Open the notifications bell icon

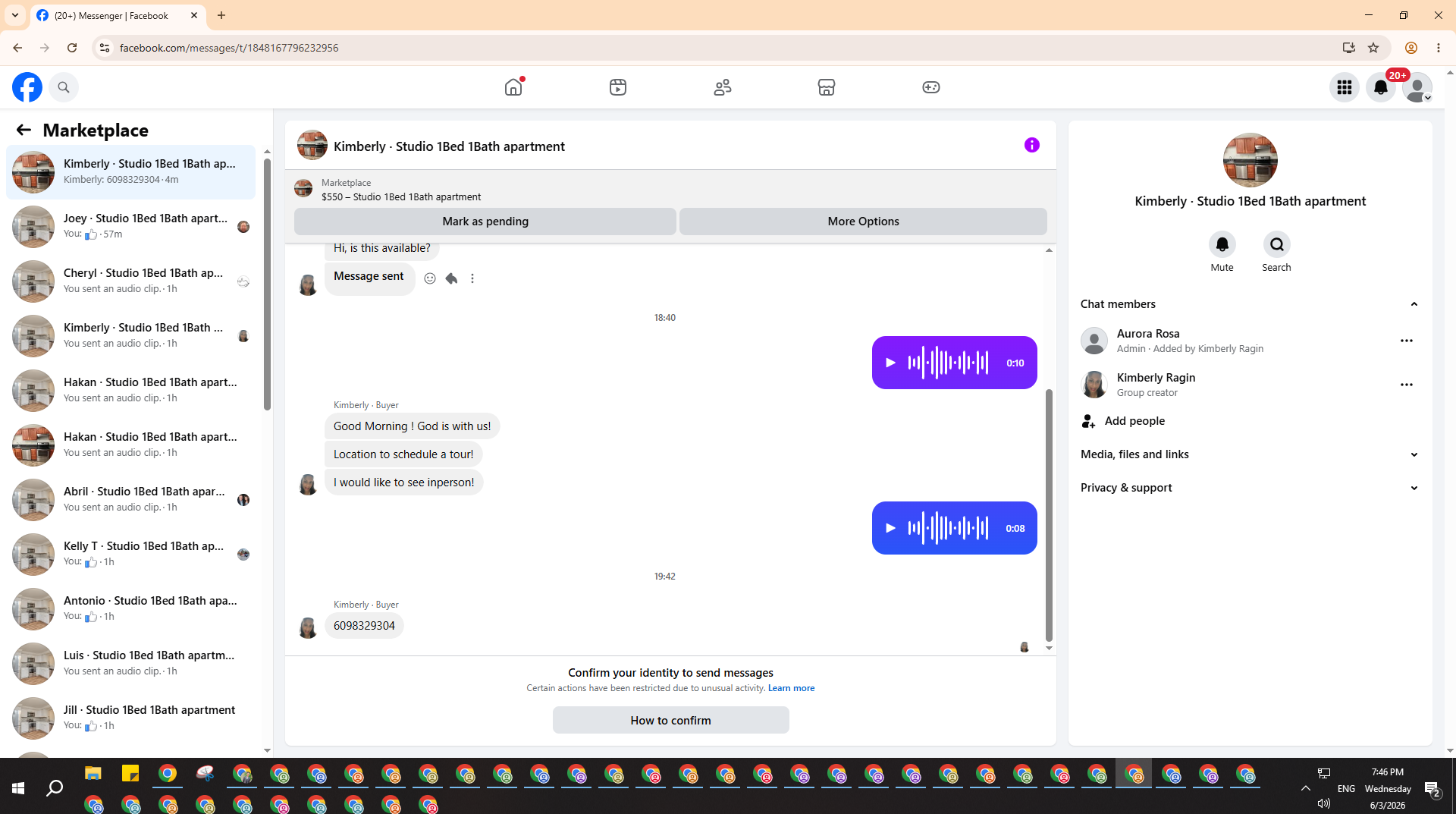click(x=1381, y=87)
